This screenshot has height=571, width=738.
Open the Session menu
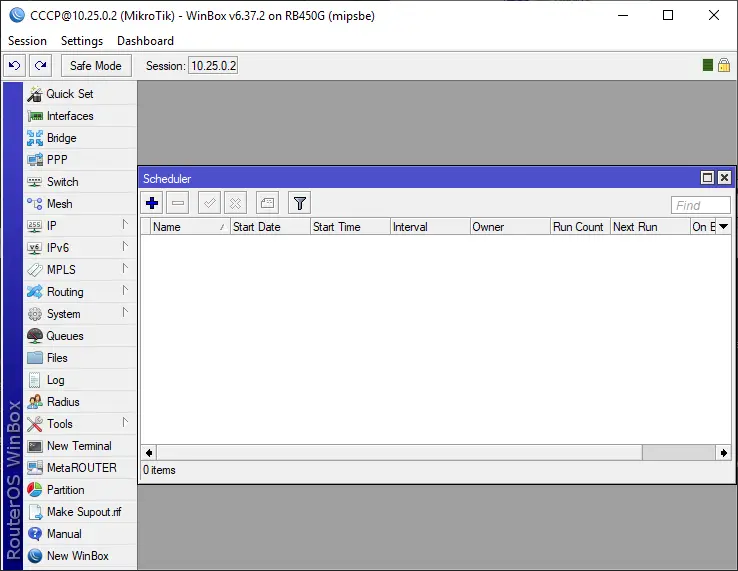click(x=27, y=41)
